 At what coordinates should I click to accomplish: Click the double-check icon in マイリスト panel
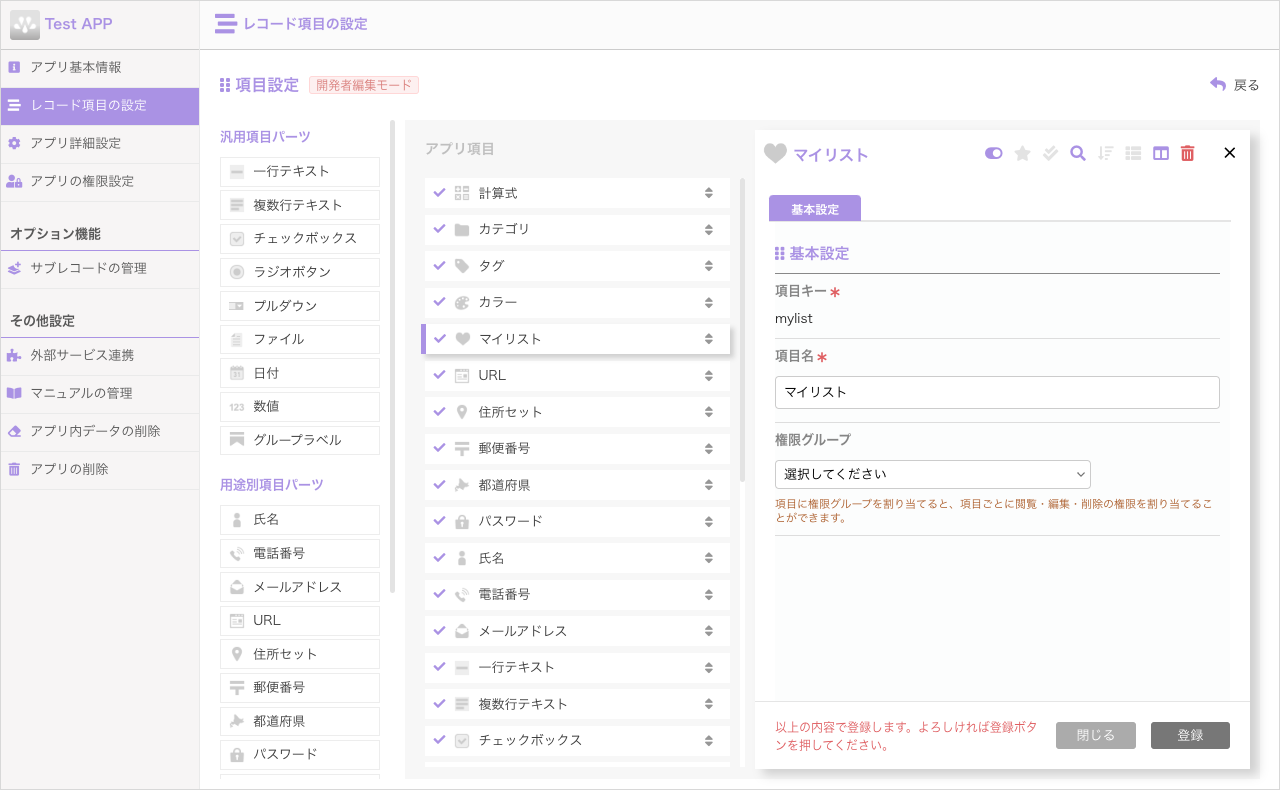(x=1050, y=153)
